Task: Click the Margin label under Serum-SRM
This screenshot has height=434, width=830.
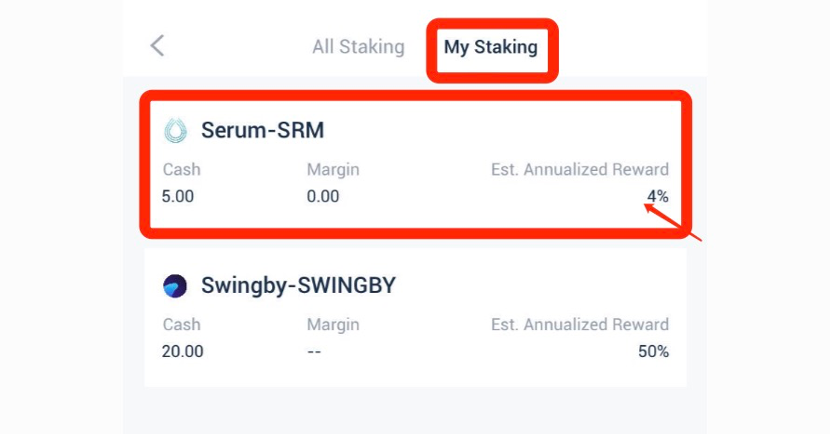Action: click(333, 170)
